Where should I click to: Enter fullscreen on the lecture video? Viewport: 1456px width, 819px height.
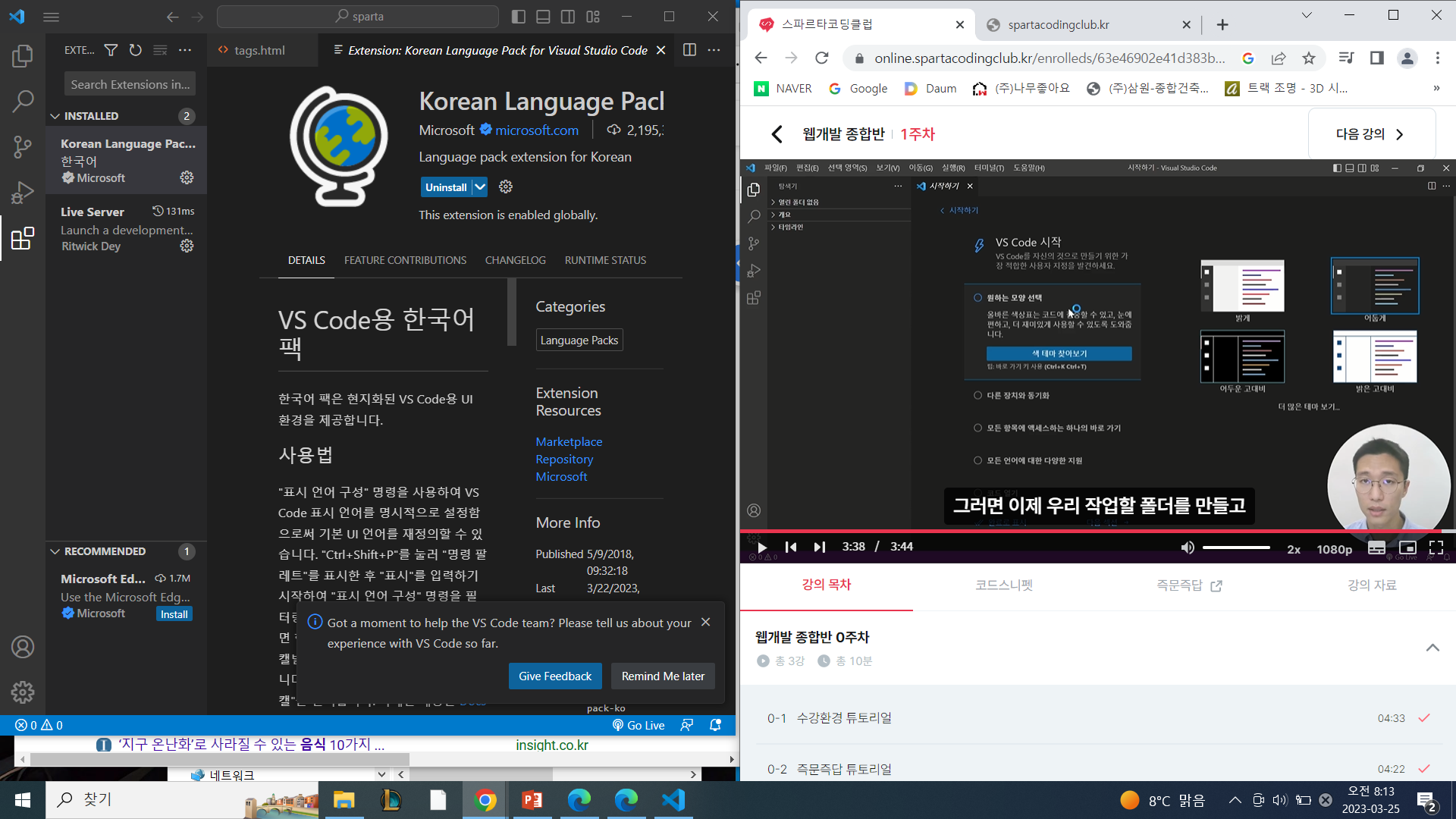click(1436, 548)
